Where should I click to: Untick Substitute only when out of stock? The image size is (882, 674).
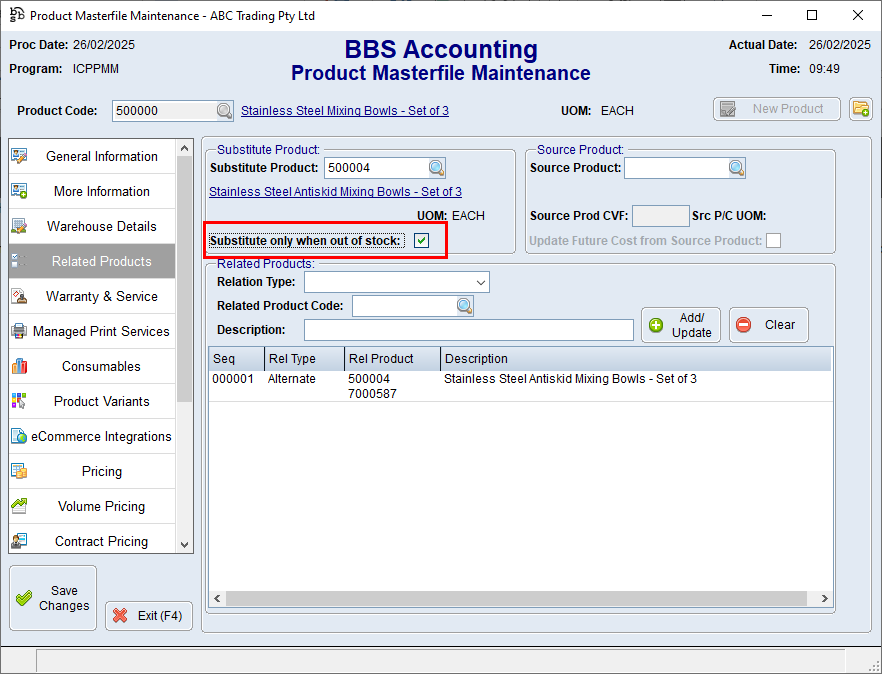422,241
